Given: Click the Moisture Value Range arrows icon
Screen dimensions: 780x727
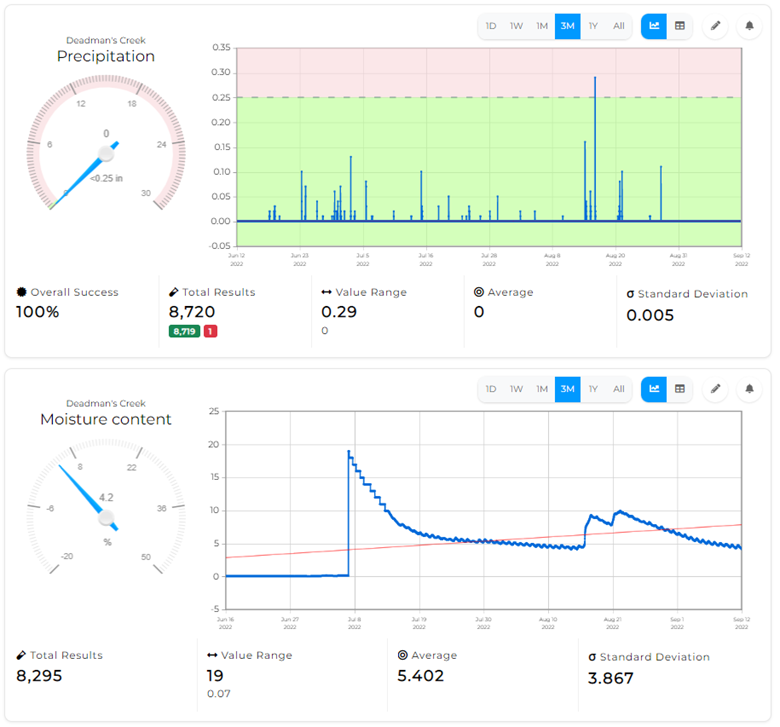Looking at the screenshot, I should tap(212, 655).
